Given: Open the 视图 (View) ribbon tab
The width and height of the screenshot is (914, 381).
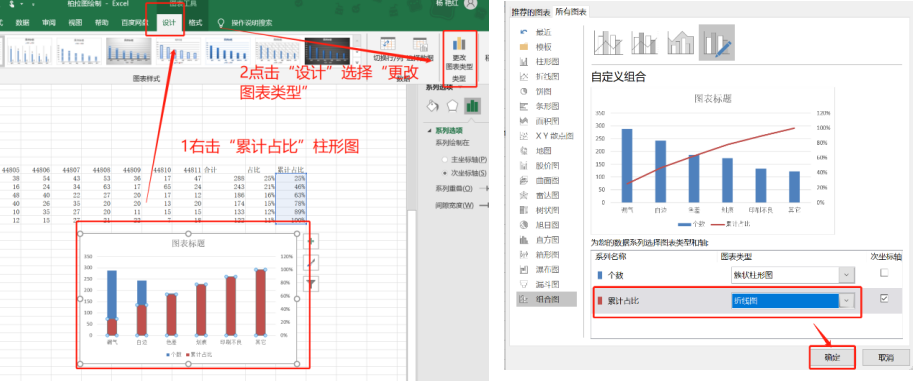Looking at the screenshot, I should [x=75, y=23].
